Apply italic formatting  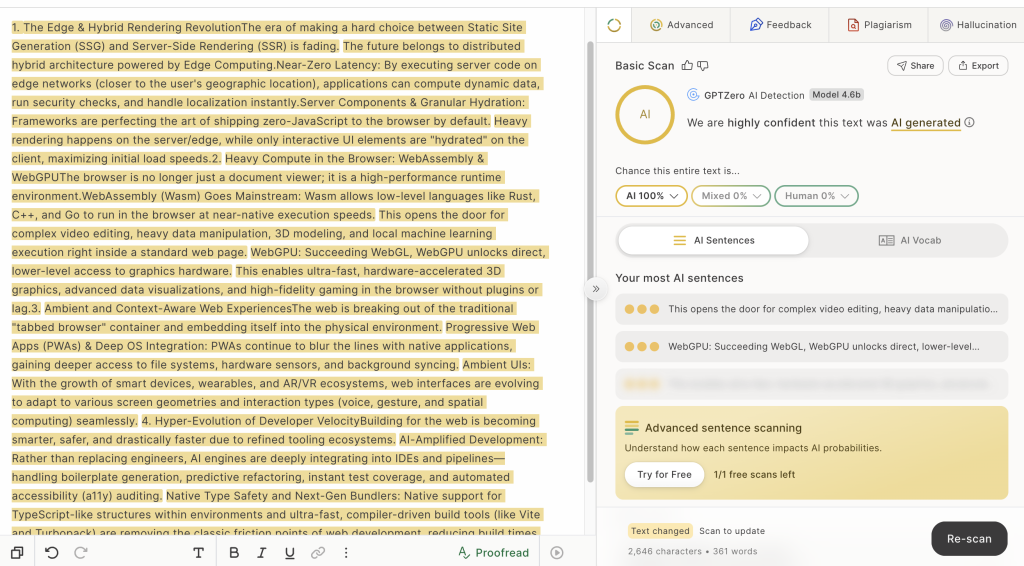[x=261, y=552]
